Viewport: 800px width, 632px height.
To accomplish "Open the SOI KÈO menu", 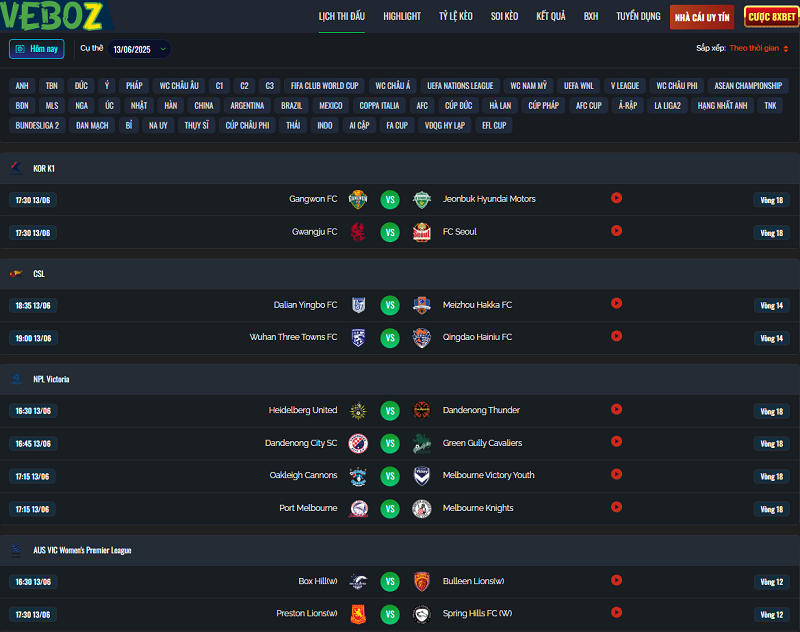I will (504, 16).
